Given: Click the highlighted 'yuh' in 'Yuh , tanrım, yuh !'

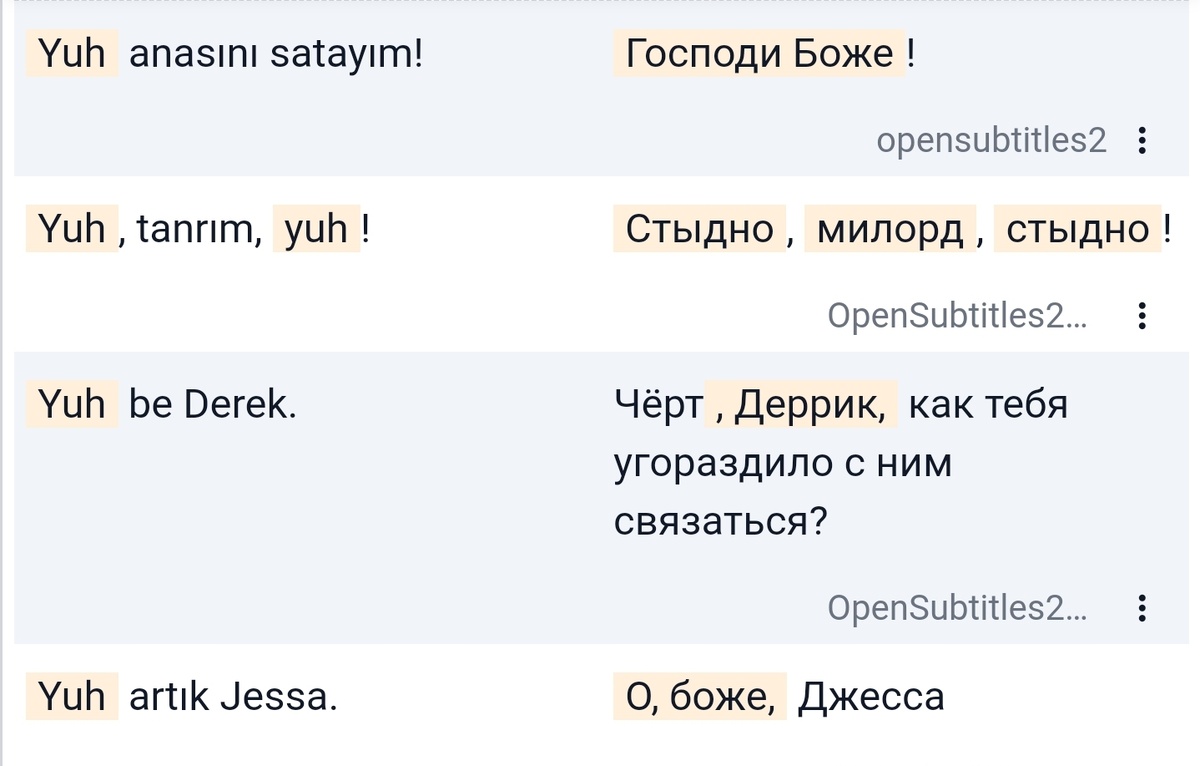Looking at the screenshot, I should pyautogui.click(x=318, y=229).
